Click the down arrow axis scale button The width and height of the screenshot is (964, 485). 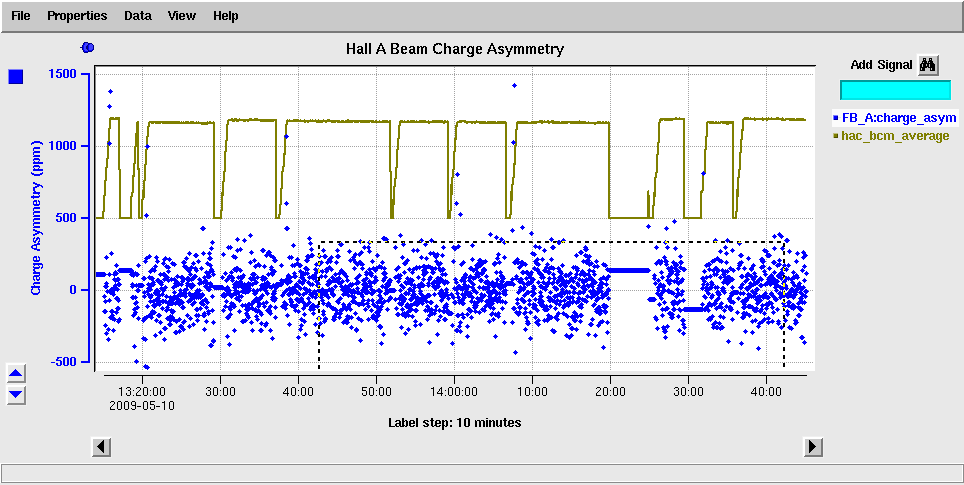[x=16, y=394]
